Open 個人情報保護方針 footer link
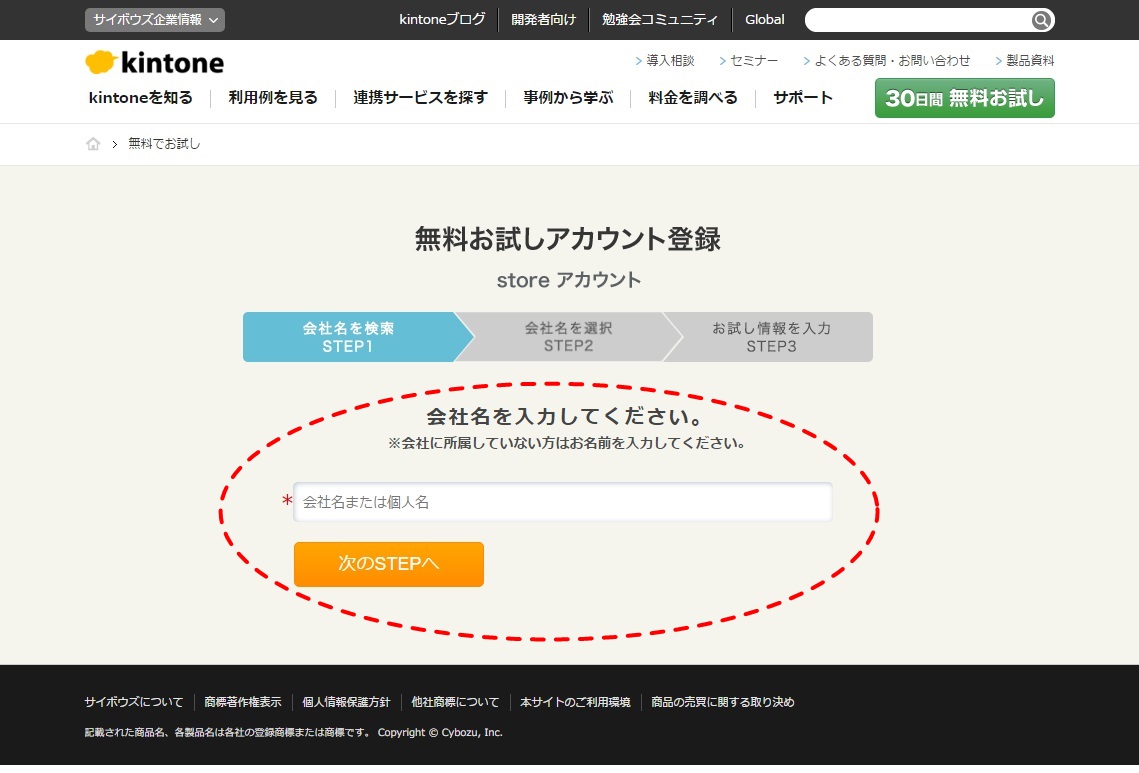This screenshot has height=773, width=1139. [x=346, y=703]
